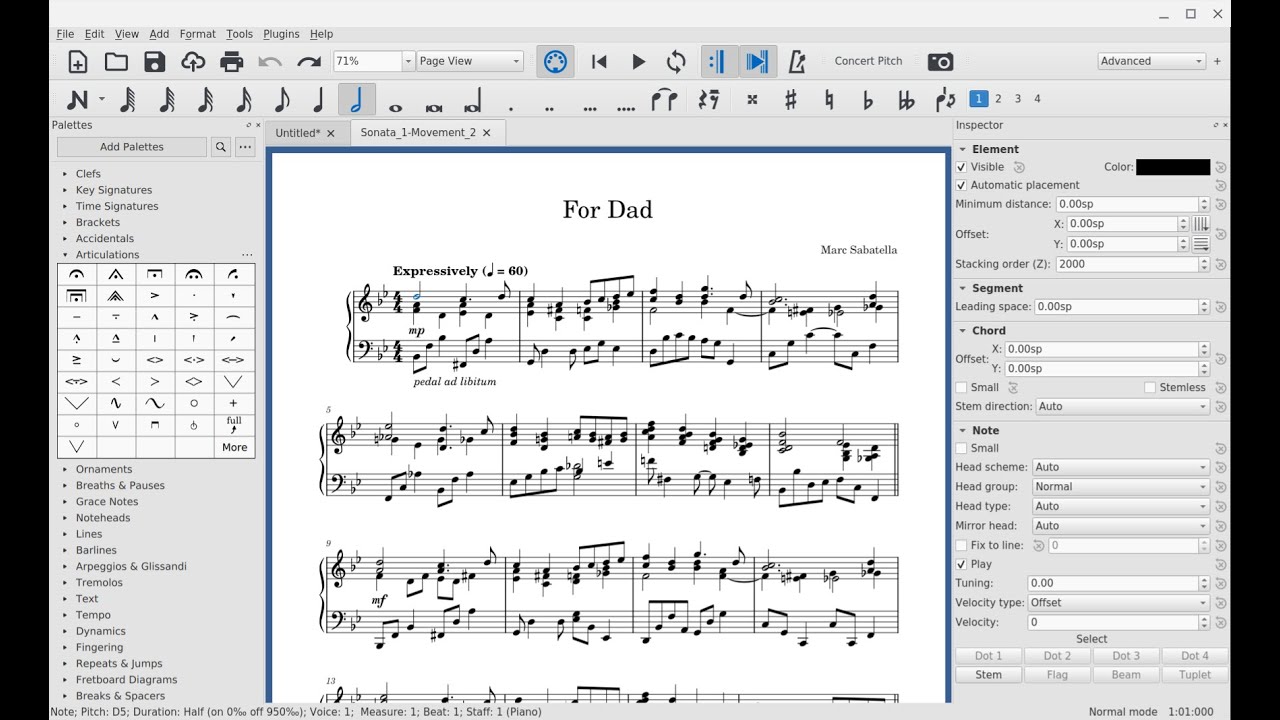Rewind playback to start
The image size is (1280, 720).
point(599,62)
